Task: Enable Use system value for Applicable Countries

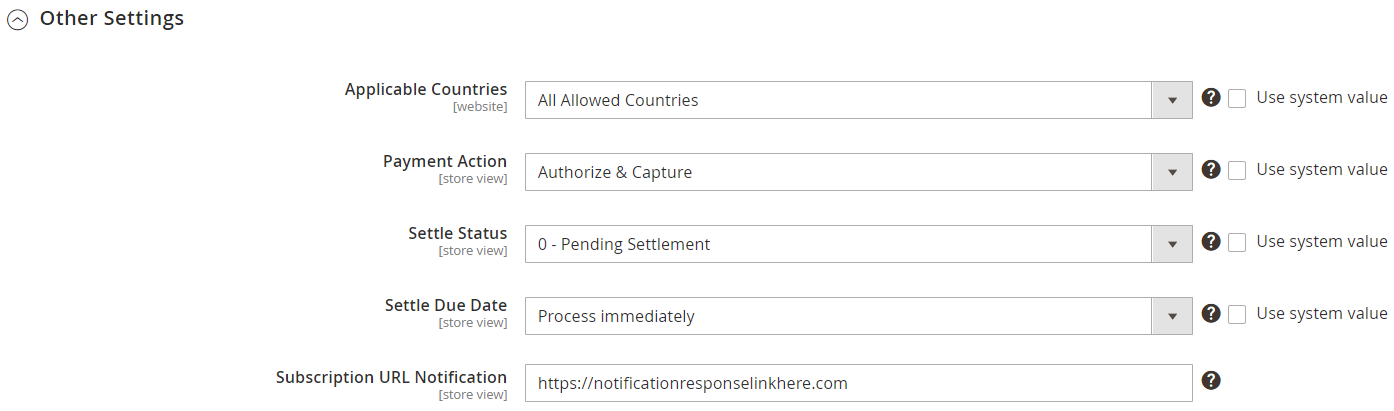Action: (1237, 98)
